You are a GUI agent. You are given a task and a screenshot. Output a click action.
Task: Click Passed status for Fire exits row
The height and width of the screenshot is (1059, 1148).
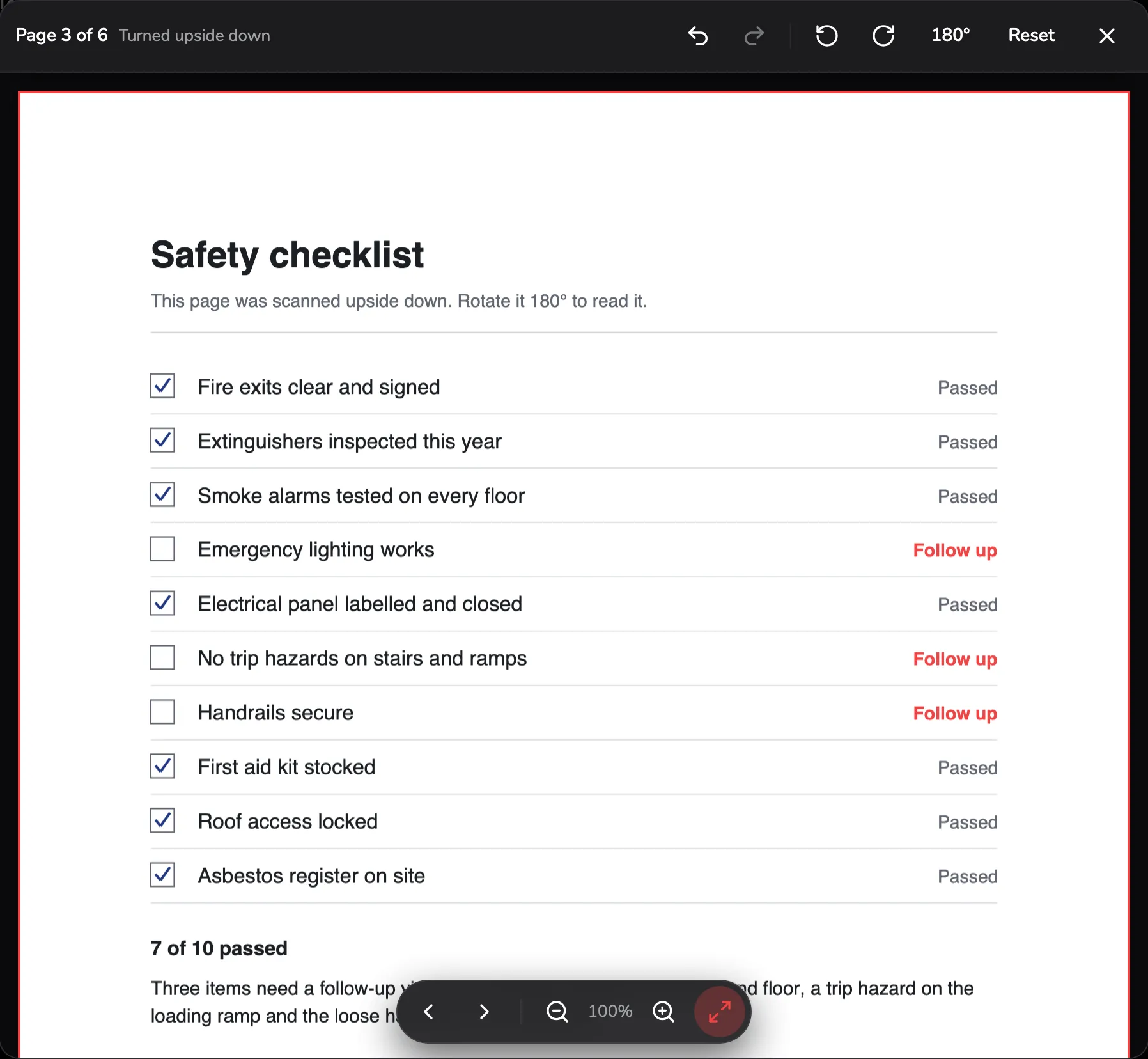pyautogui.click(x=968, y=388)
